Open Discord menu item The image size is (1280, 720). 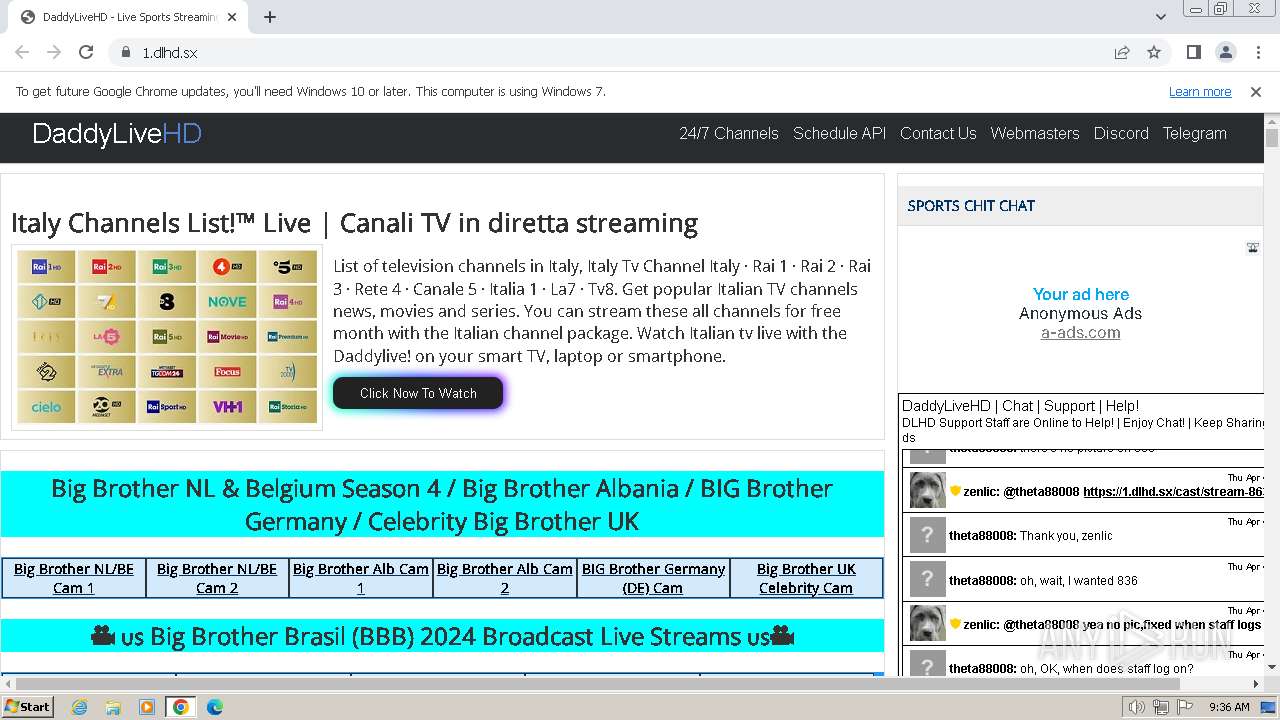click(1121, 134)
